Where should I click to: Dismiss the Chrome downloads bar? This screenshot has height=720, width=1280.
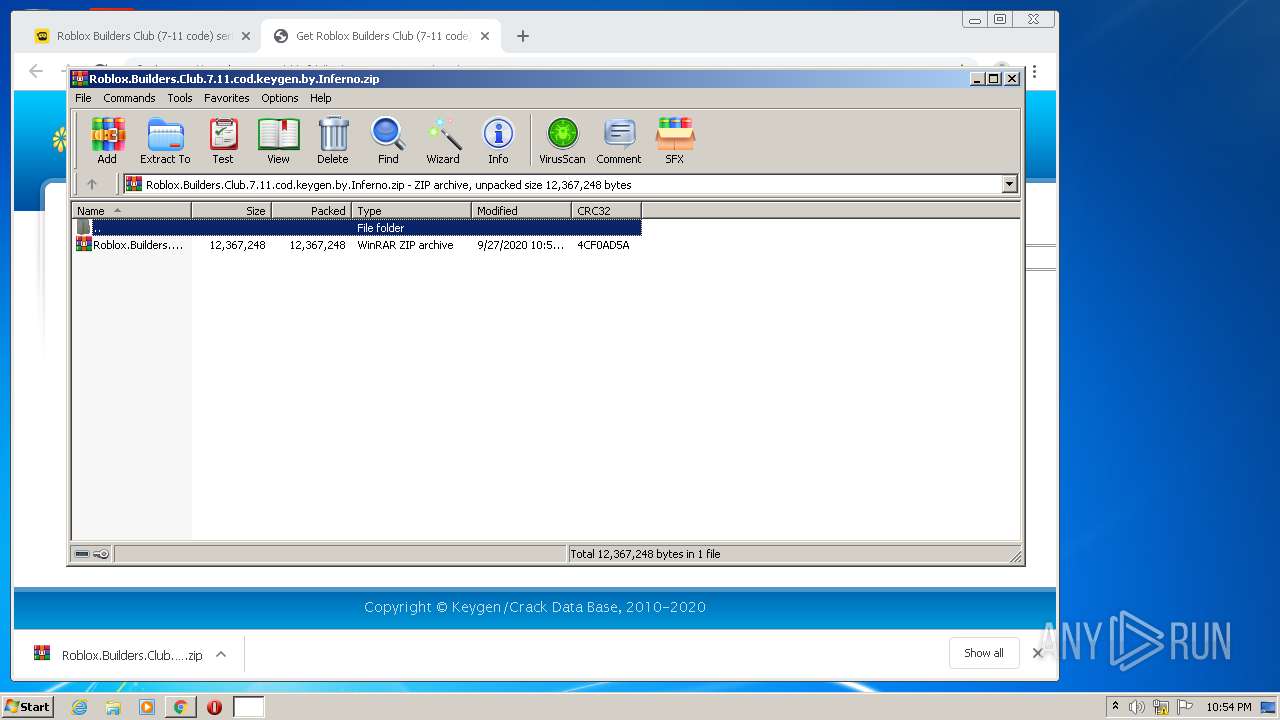click(1037, 653)
